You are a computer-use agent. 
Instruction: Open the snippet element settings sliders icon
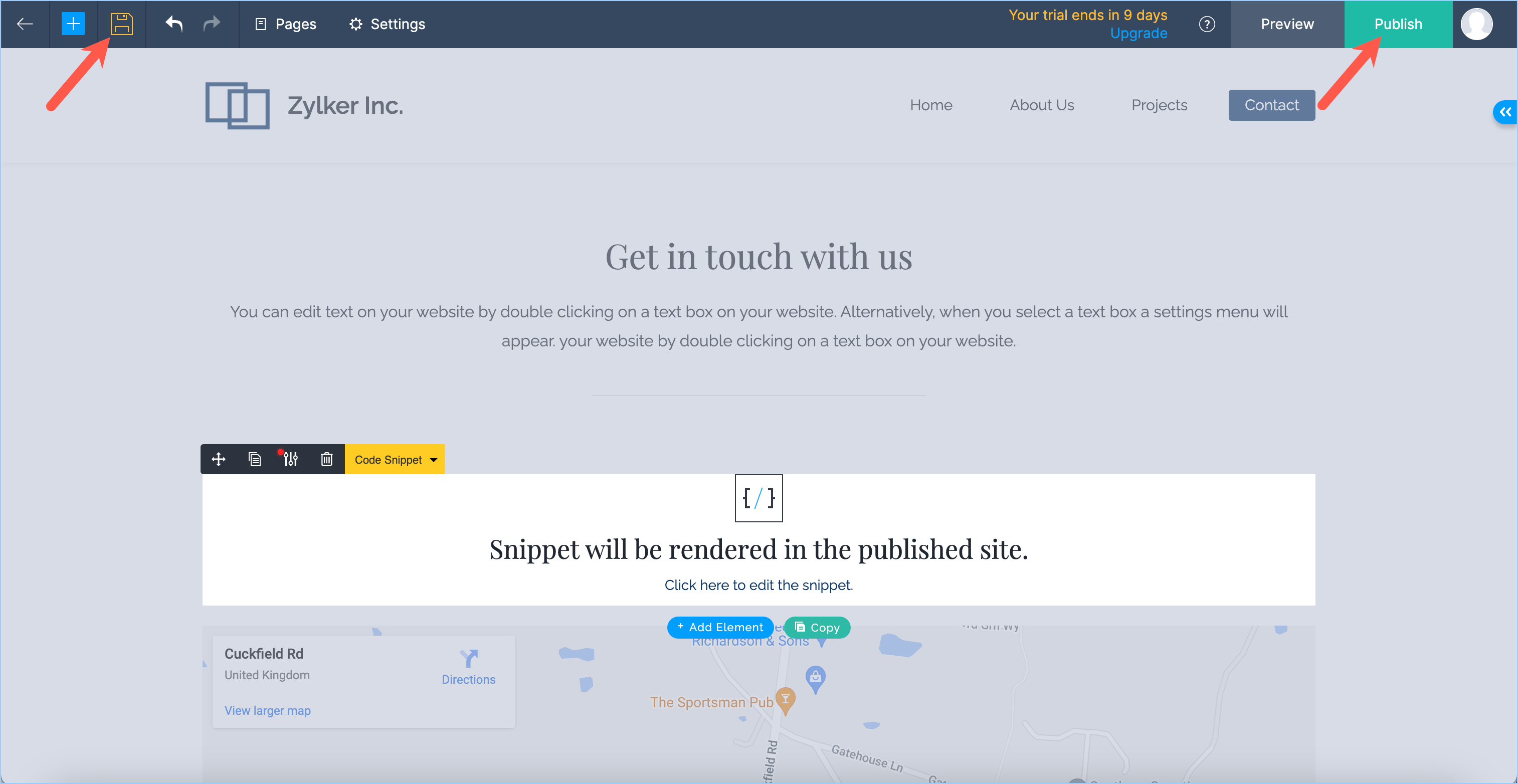[291, 460]
